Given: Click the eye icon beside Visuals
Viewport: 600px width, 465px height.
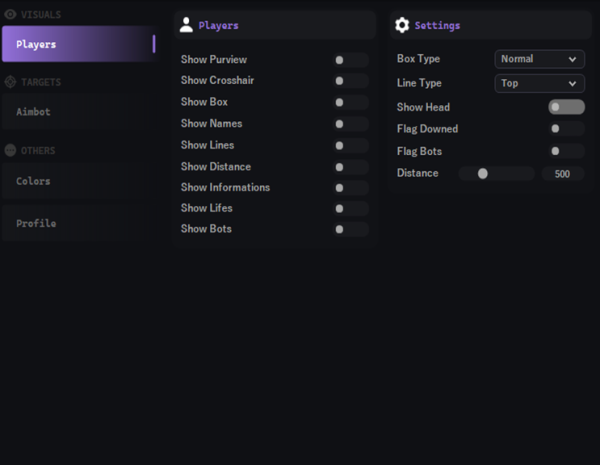Looking at the screenshot, I should (x=10, y=15).
